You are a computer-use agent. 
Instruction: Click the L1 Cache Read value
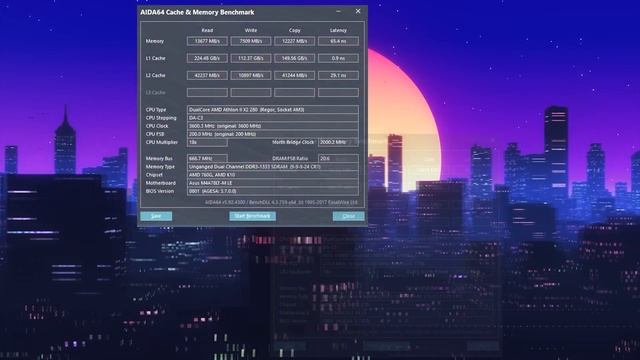pyautogui.click(x=207, y=58)
